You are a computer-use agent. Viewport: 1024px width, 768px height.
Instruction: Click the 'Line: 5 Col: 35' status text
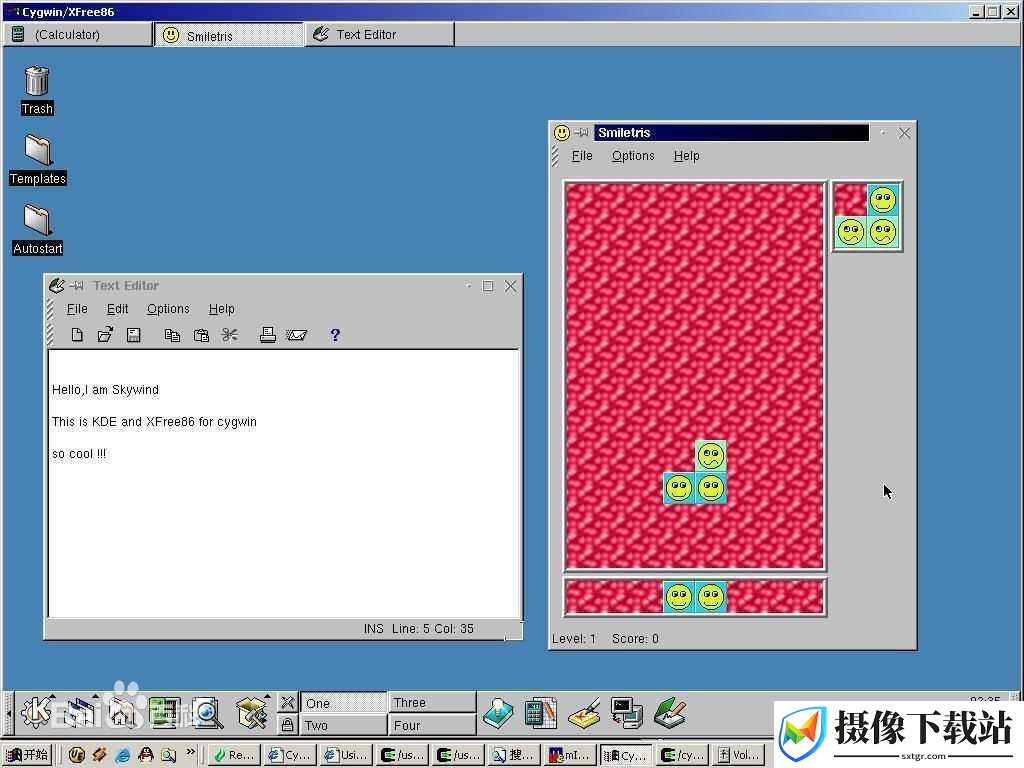pos(432,629)
